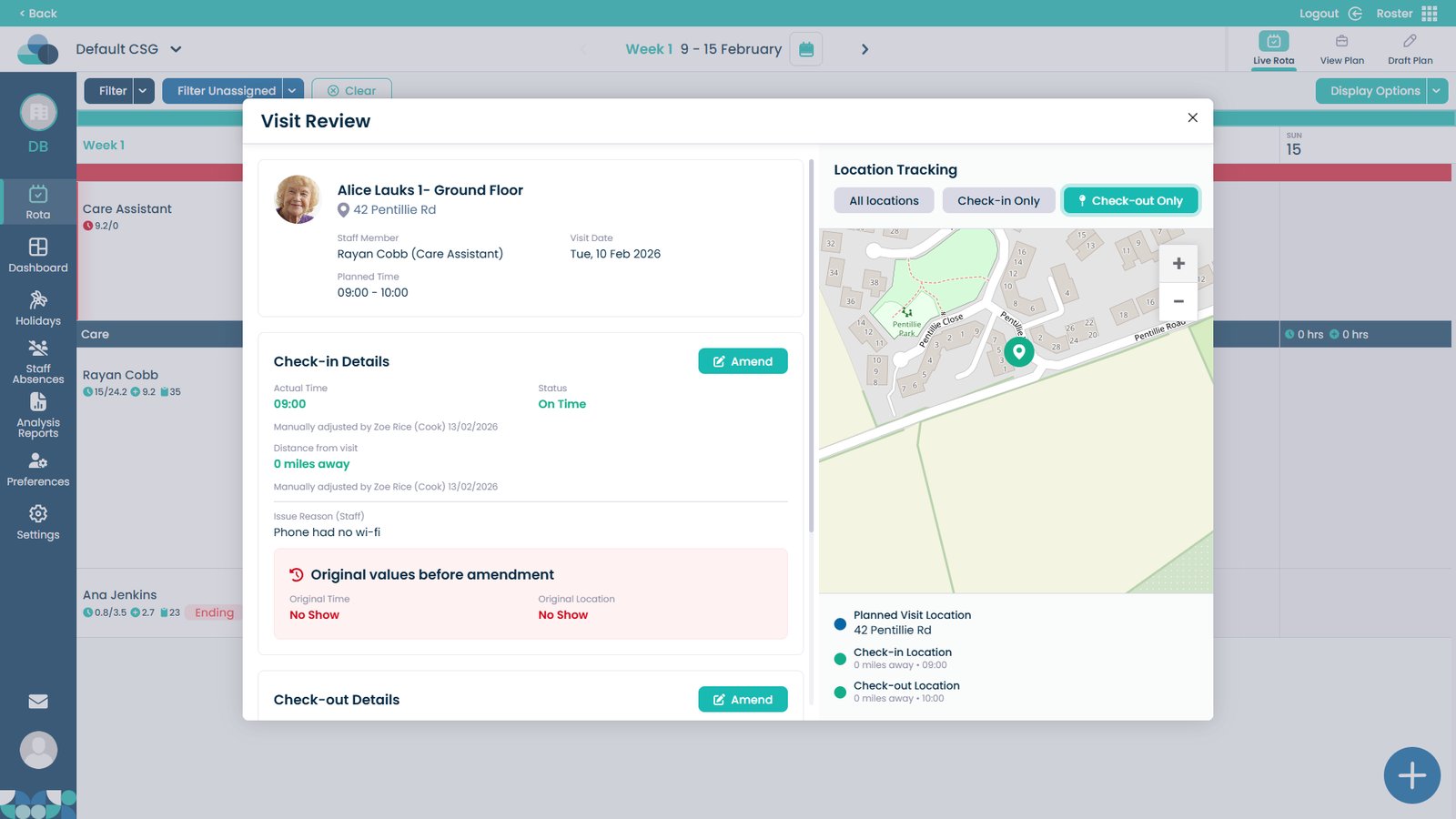The image size is (1456, 819).
Task: Open the messages envelope icon
Action: (x=38, y=702)
